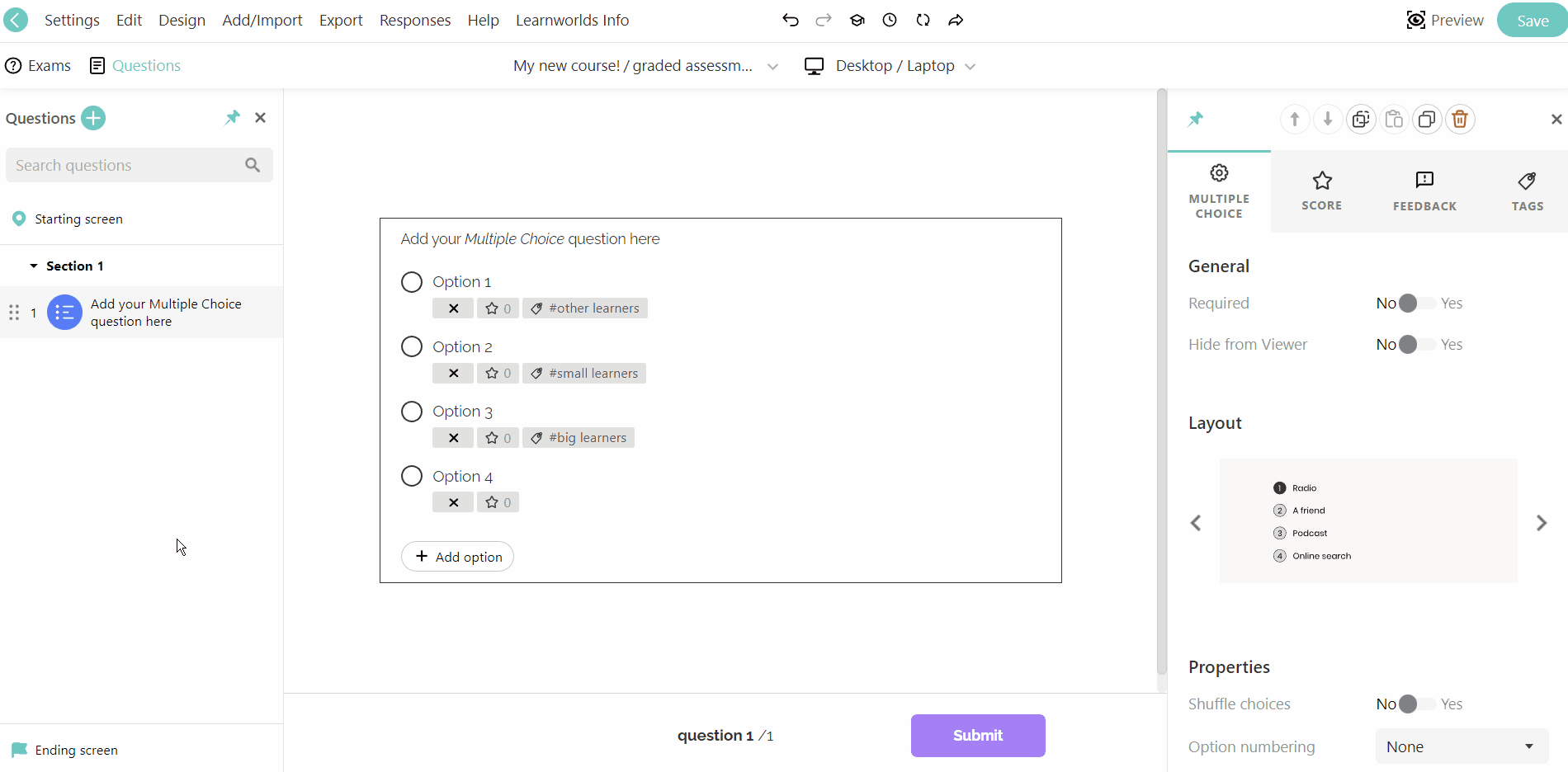Switch to the Feedback tab
The height and width of the screenshot is (772, 1568).
1424,191
